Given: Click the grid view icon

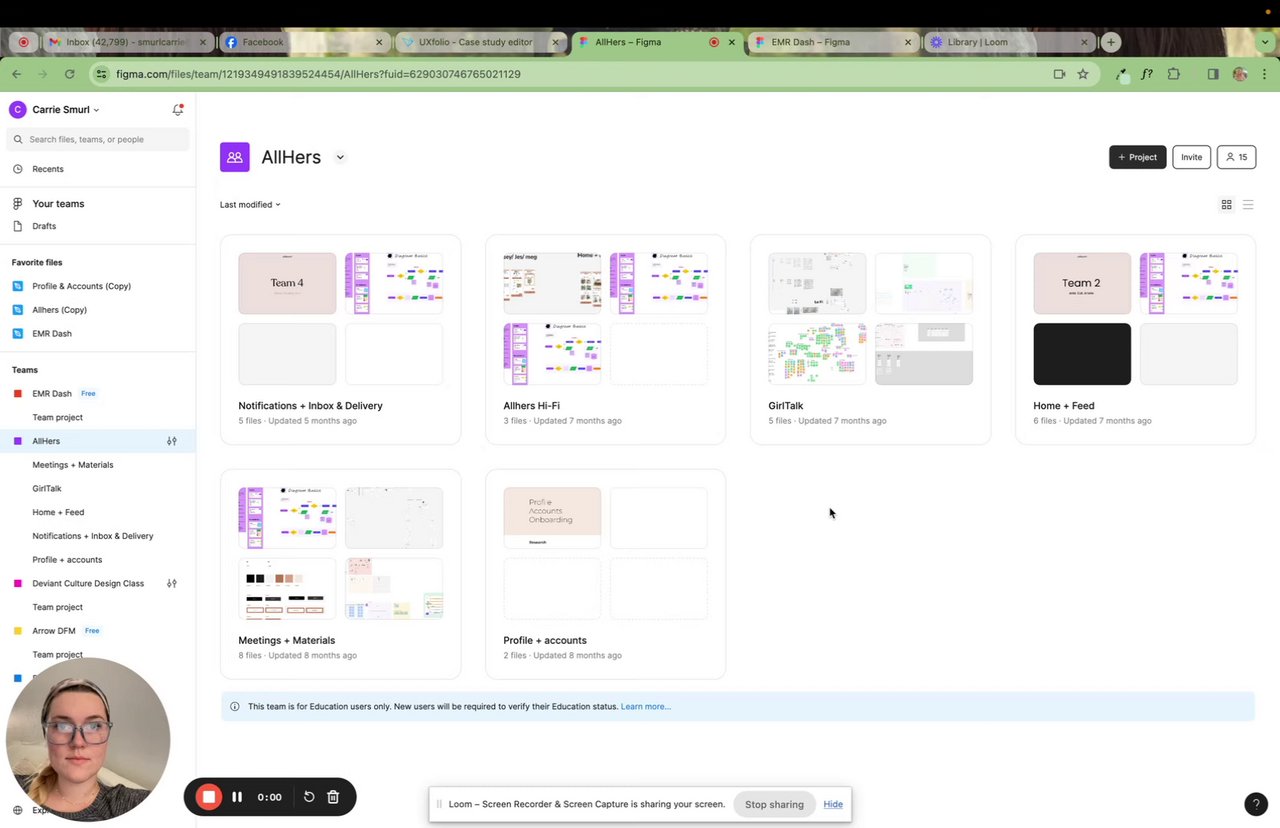Looking at the screenshot, I should tap(1226, 205).
